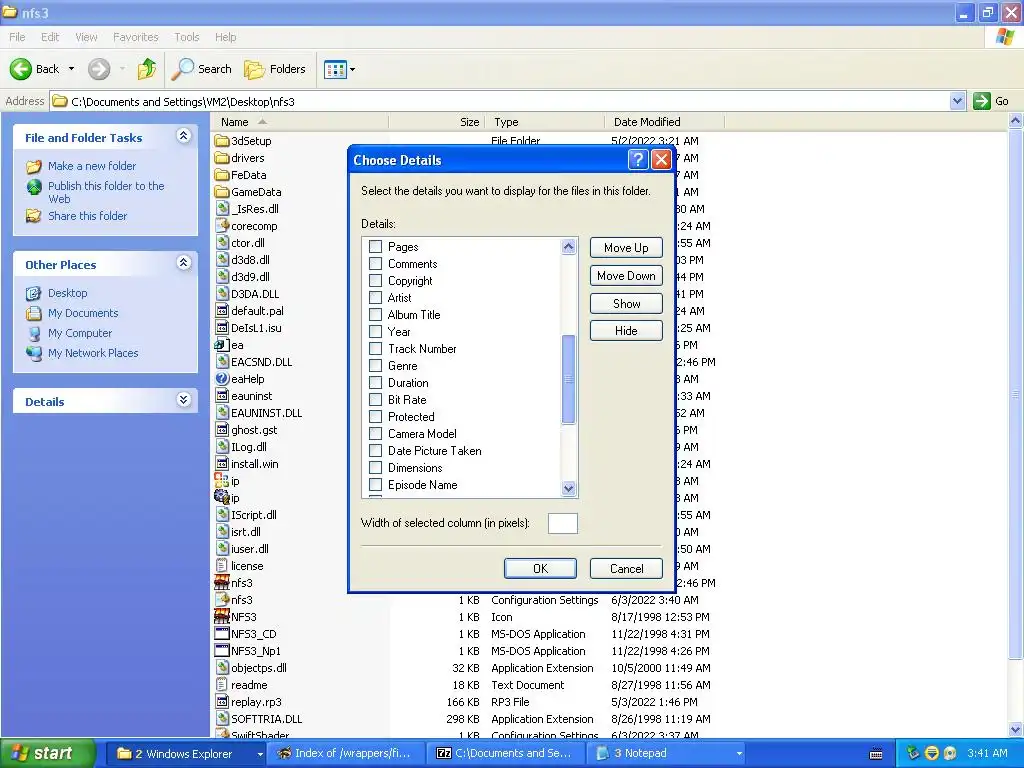Click the Hide button

click(626, 330)
